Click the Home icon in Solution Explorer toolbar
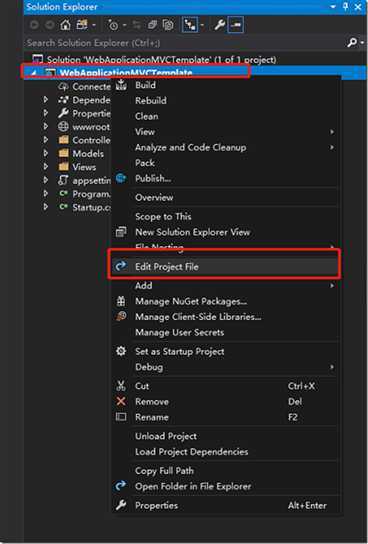This screenshot has width=368, height=544. (65, 25)
